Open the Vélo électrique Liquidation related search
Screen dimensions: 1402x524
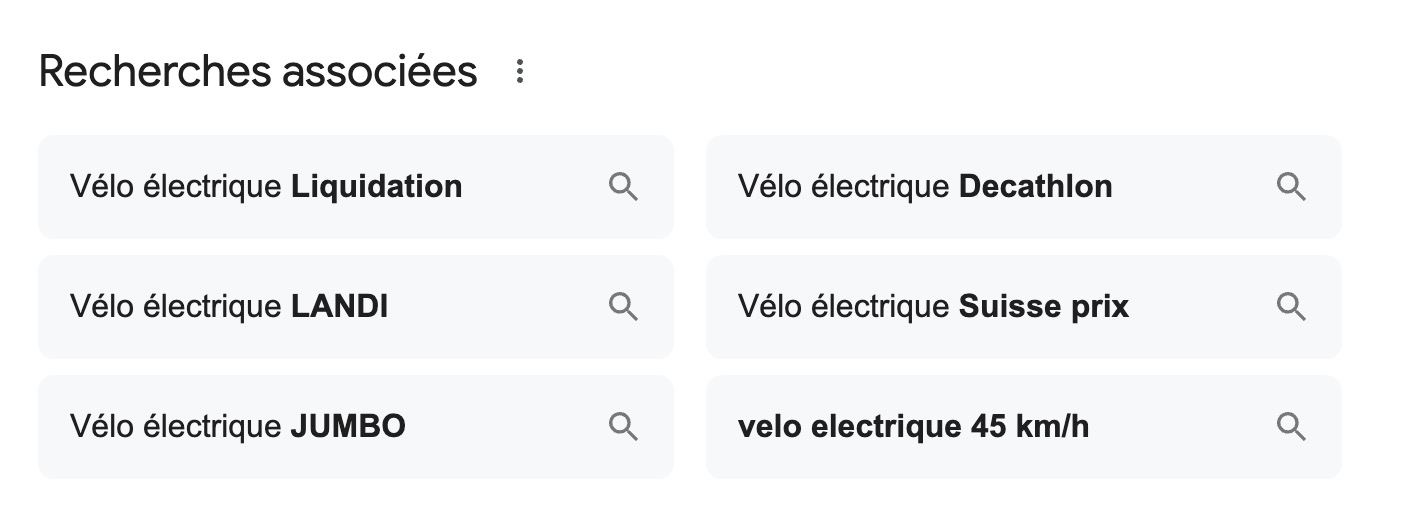coord(356,187)
